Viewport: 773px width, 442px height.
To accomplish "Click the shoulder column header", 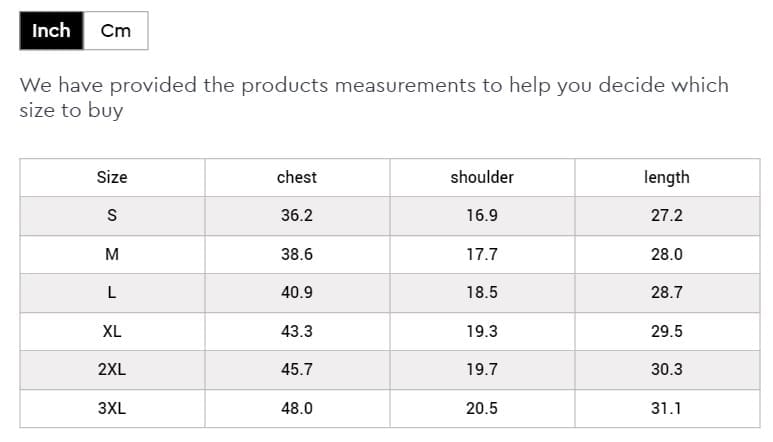I will click(482, 177).
